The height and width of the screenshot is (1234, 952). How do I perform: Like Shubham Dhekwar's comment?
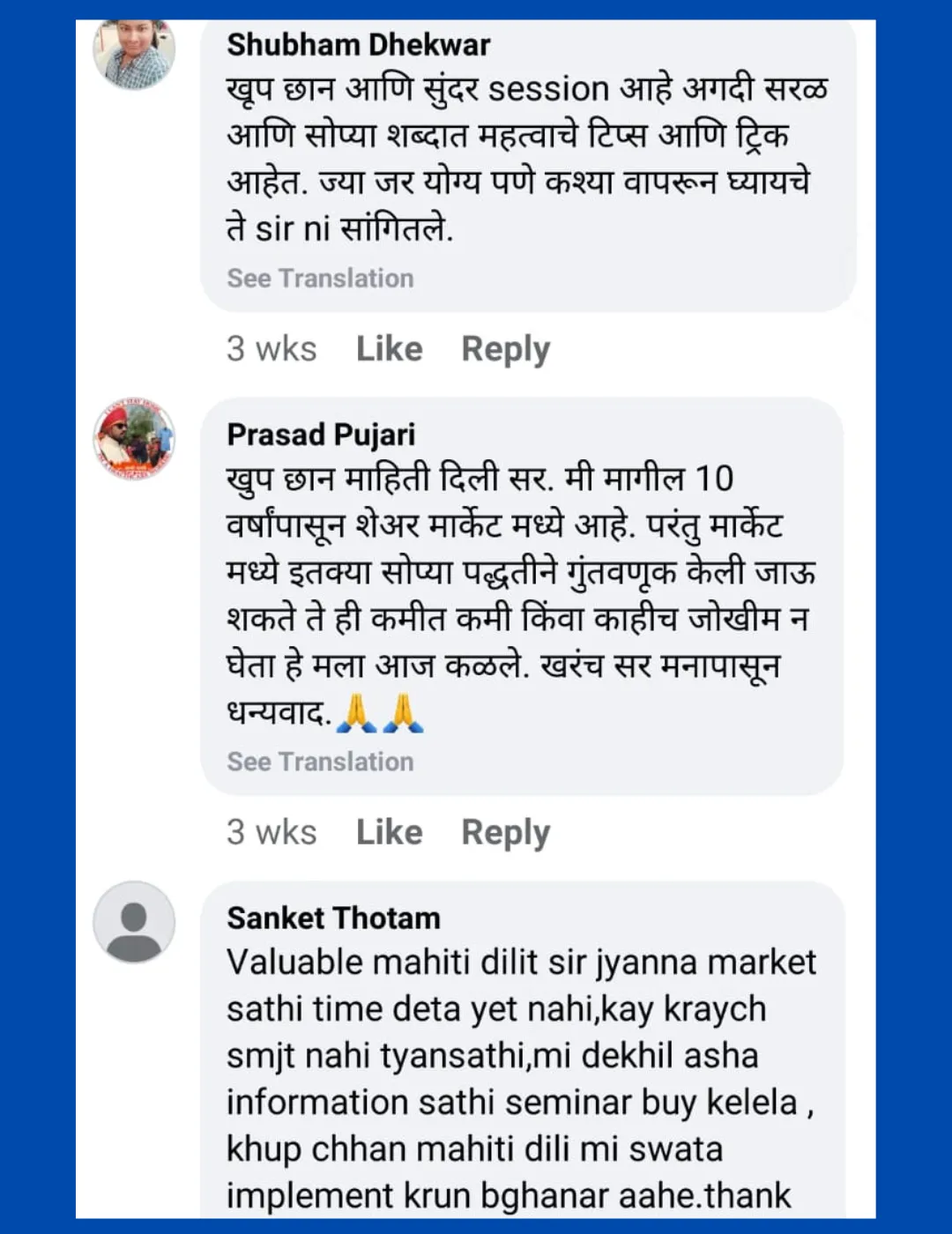coord(389,349)
